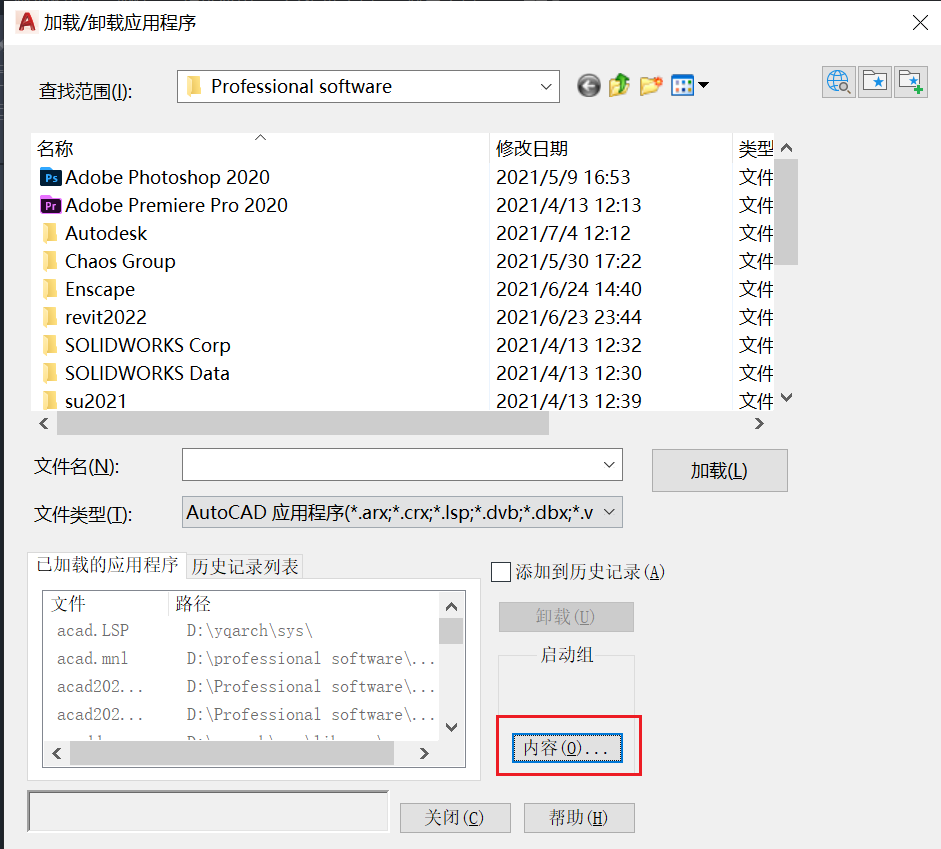
Task: Go up one folder level icon
Action: click(x=619, y=85)
